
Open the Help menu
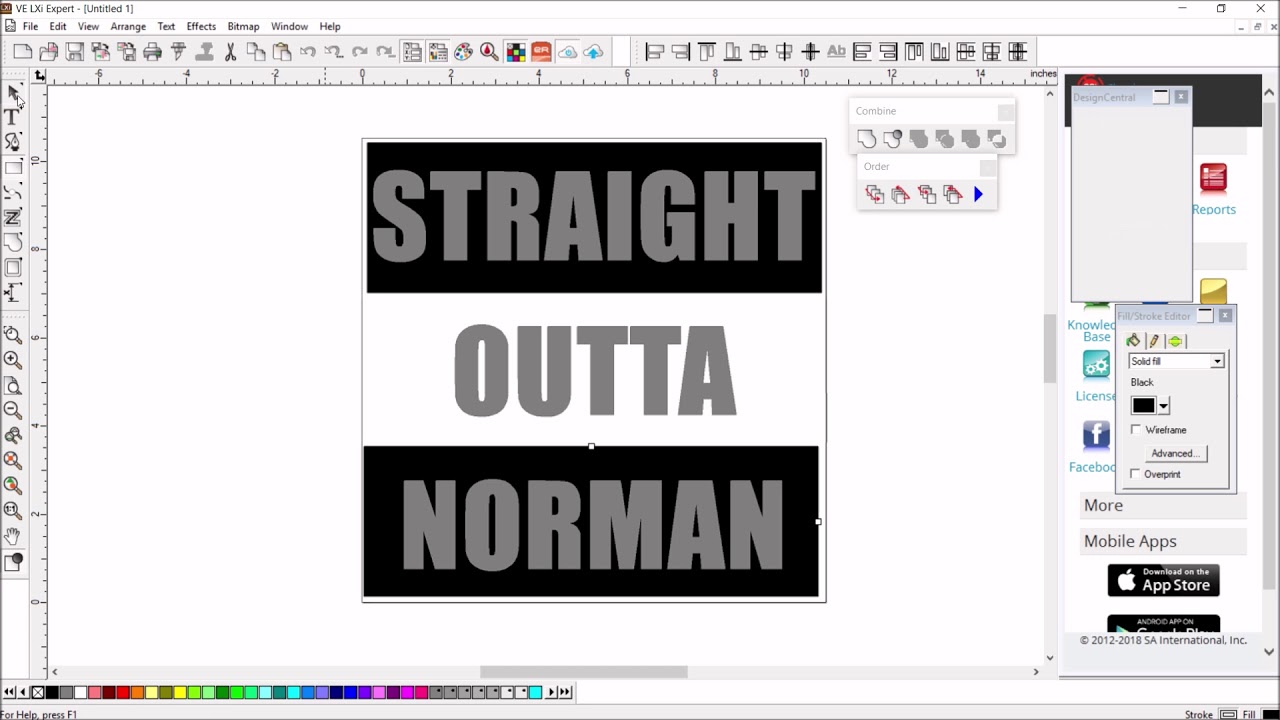(x=330, y=26)
